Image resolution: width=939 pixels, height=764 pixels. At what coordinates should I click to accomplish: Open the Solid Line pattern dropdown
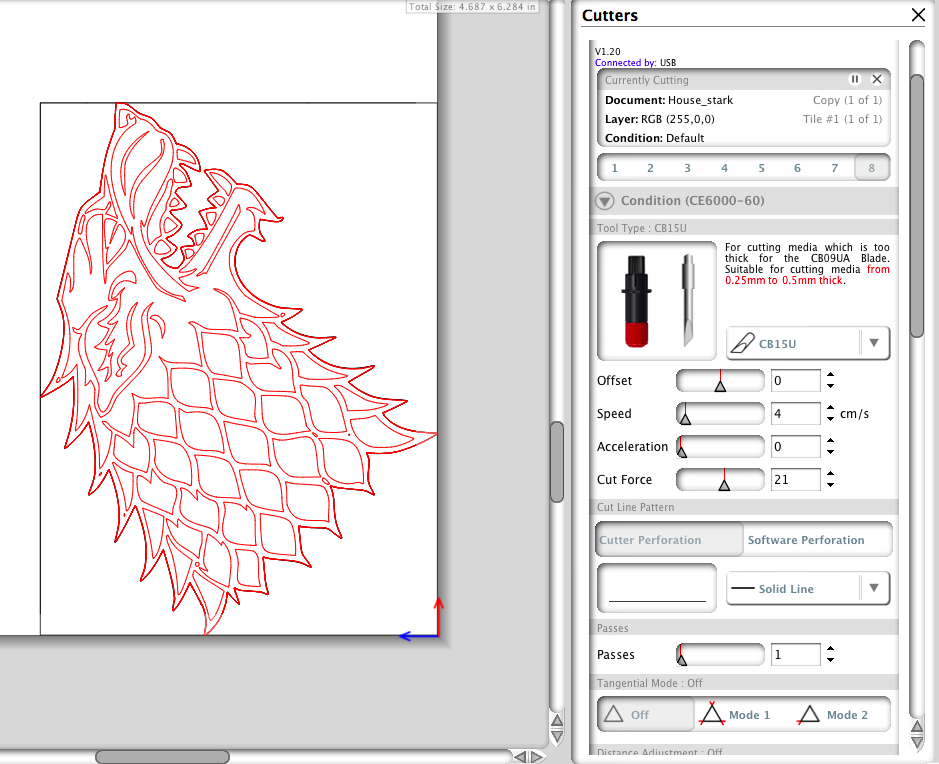pos(808,589)
